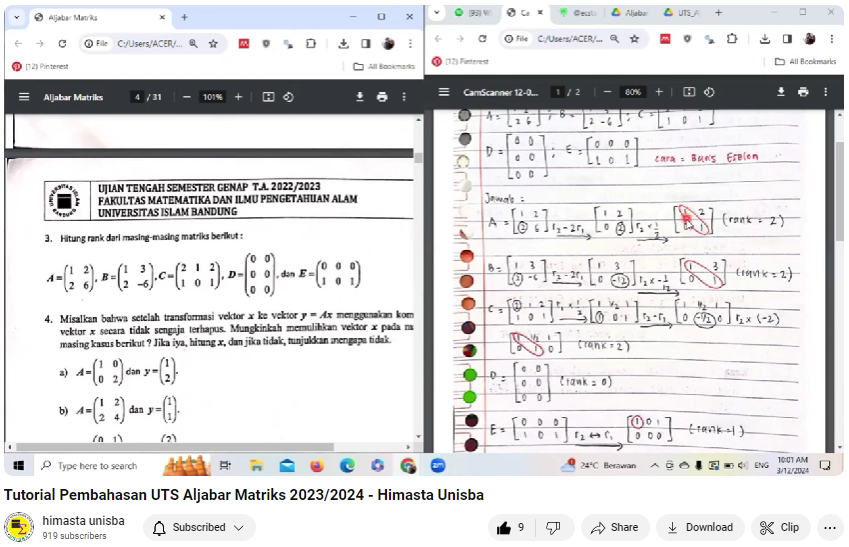Download the Aljabar Matriks PDF file
The height and width of the screenshot is (547, 849).
tap(360, 97)
